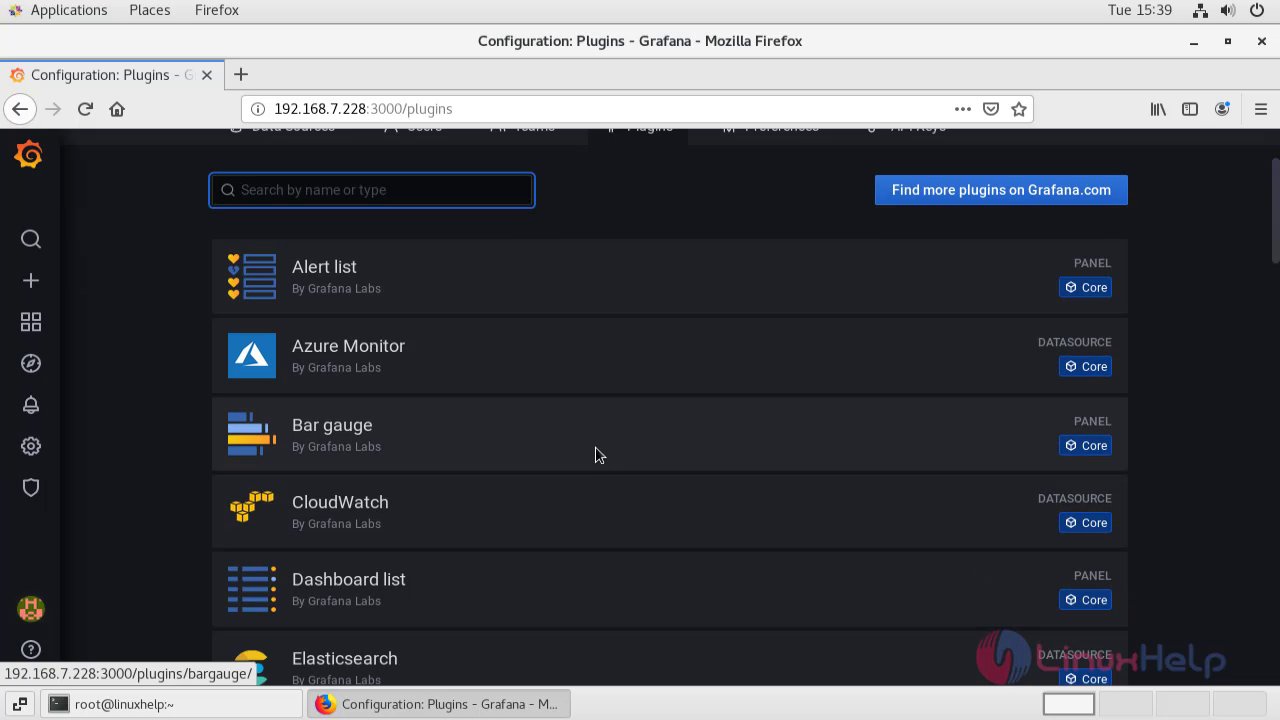Click Core badge on Alert list row
Screen dimensions: 1280x720
pyautogui.click(x=1085, y=287)
